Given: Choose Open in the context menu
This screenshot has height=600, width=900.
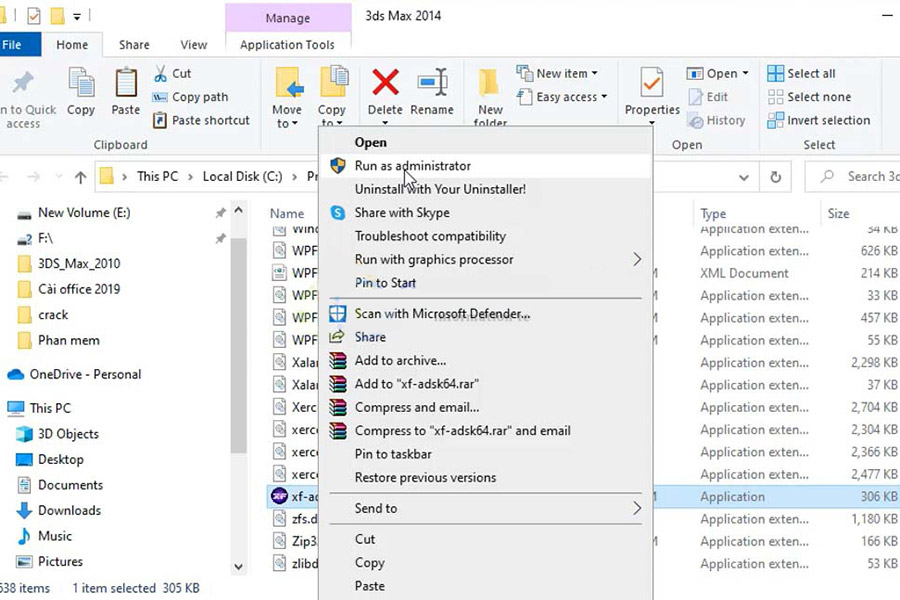Looking at the screenshot, I should point(486,142).
